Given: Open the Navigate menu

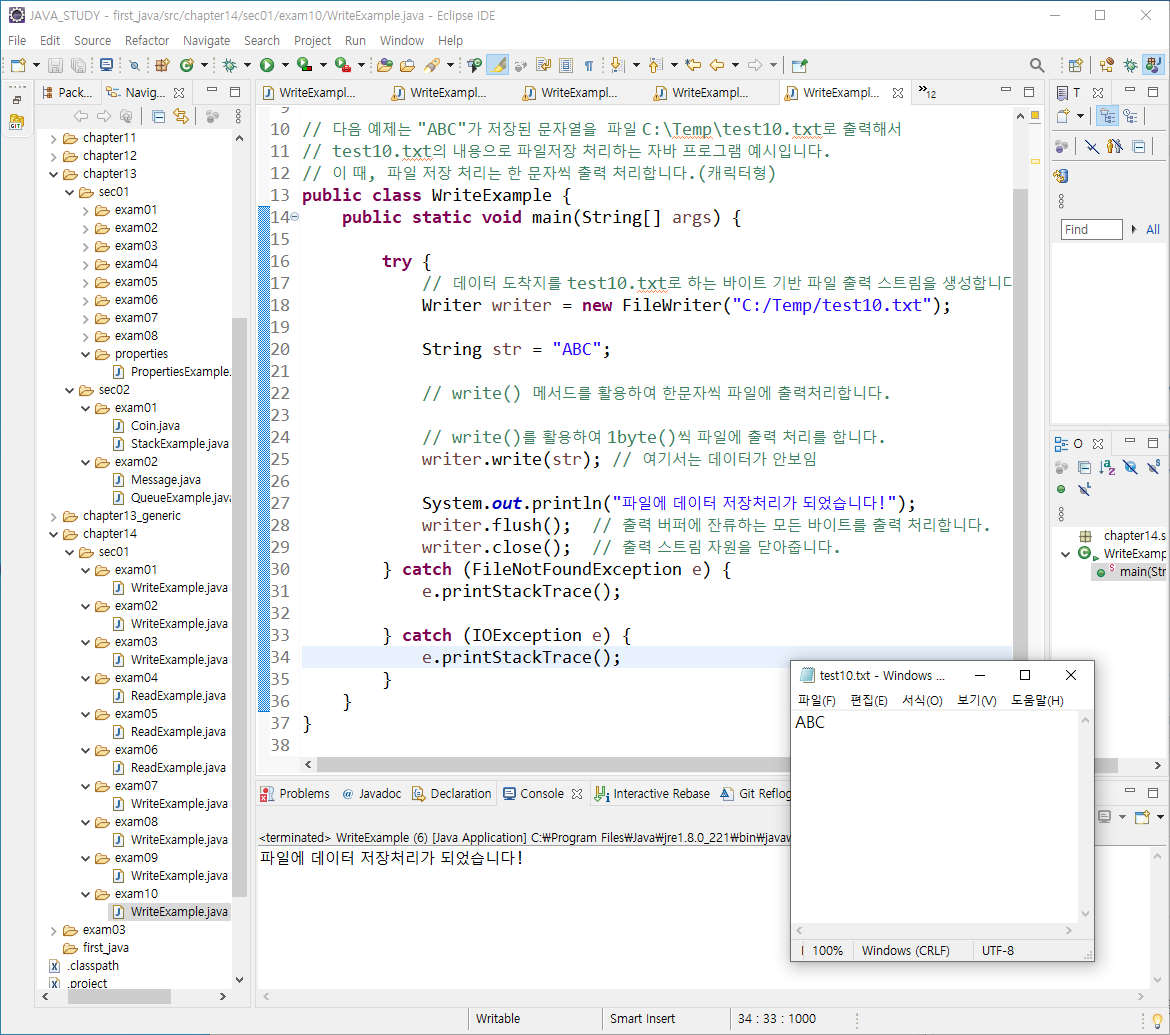Looking at the screenshot, I should coord(207,40).
